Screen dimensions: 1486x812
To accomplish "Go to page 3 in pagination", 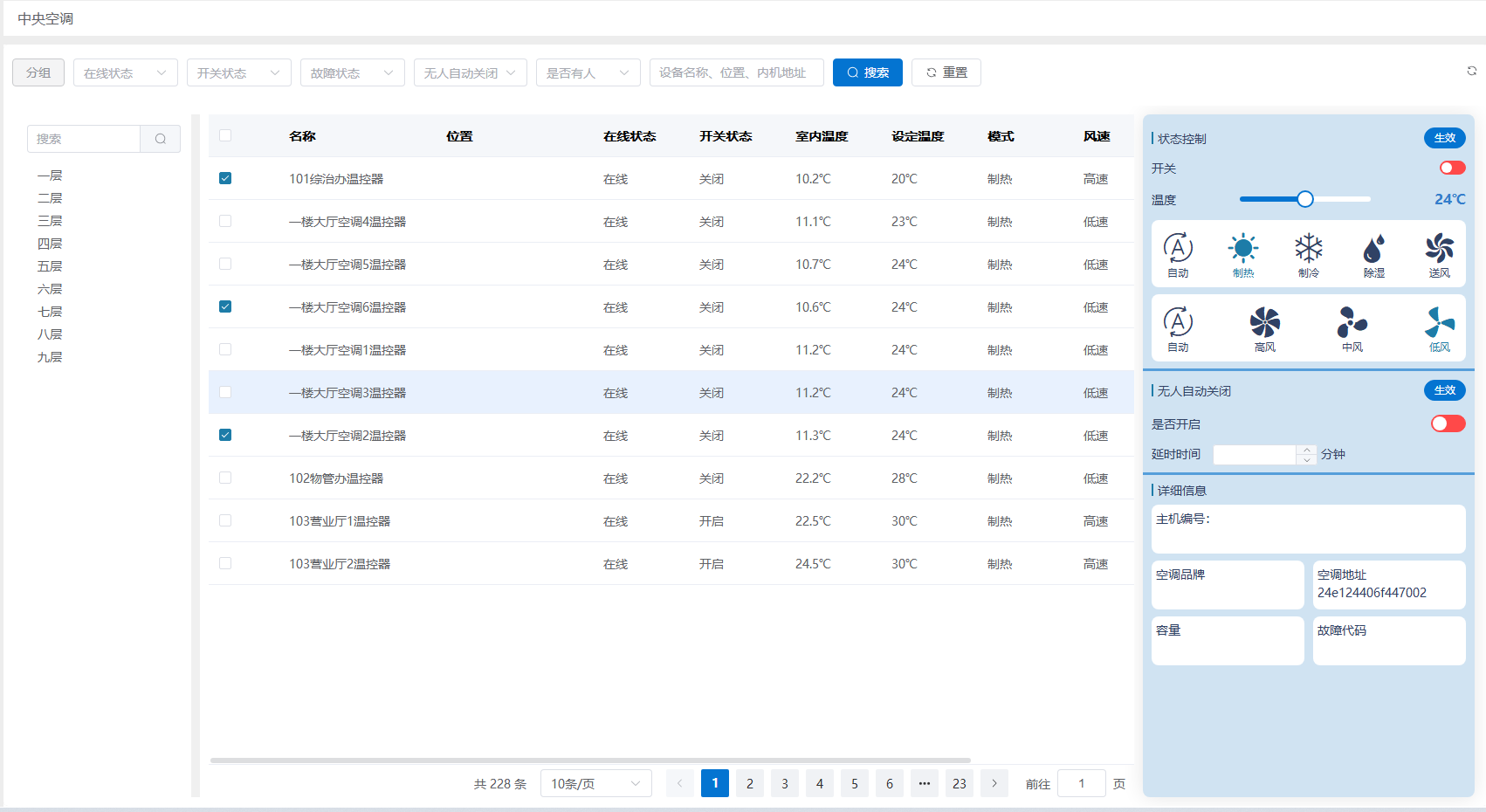I will [x=784, y=783].
